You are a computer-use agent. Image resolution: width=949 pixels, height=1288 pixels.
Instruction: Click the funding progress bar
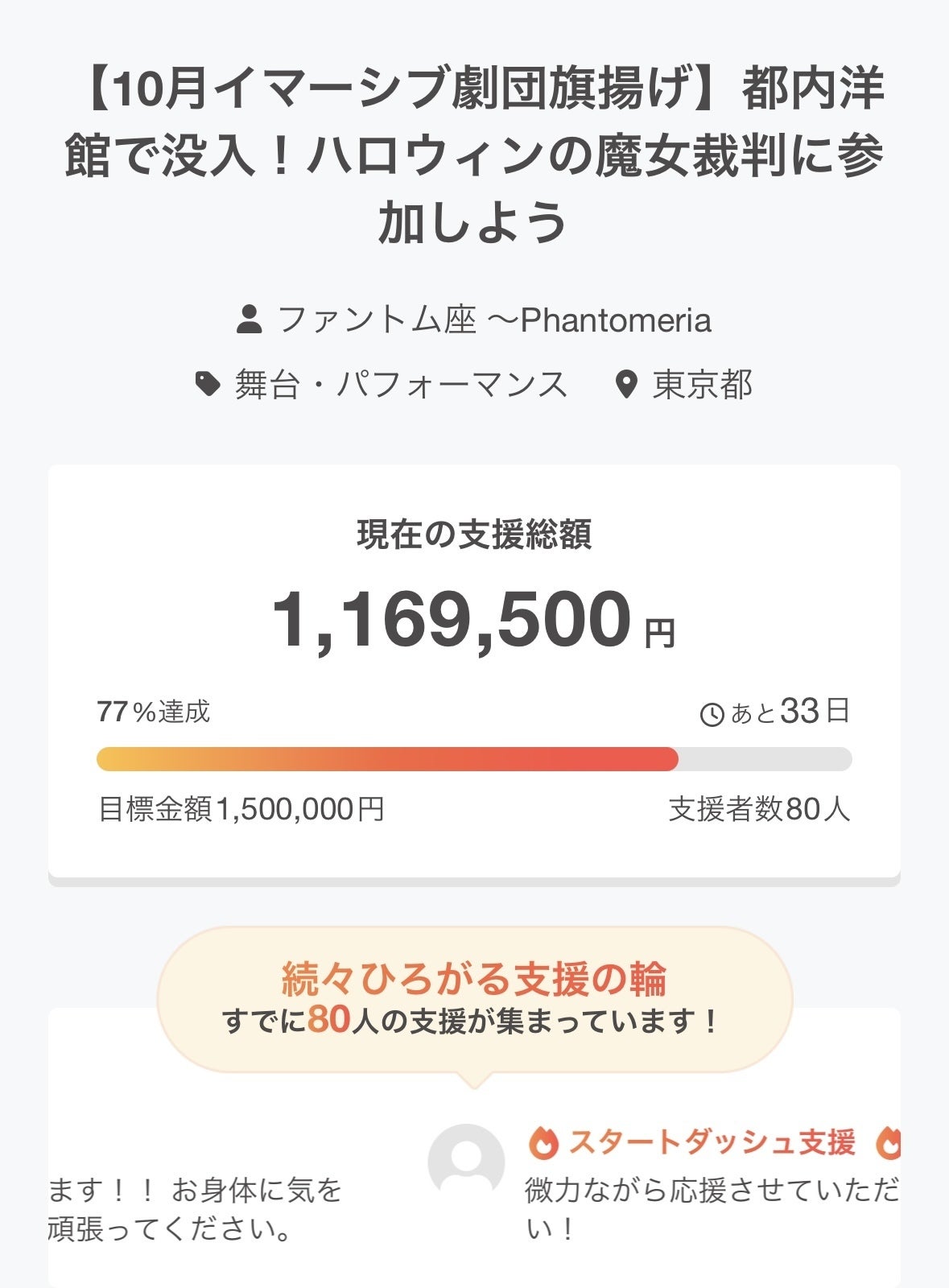(473, 759)
